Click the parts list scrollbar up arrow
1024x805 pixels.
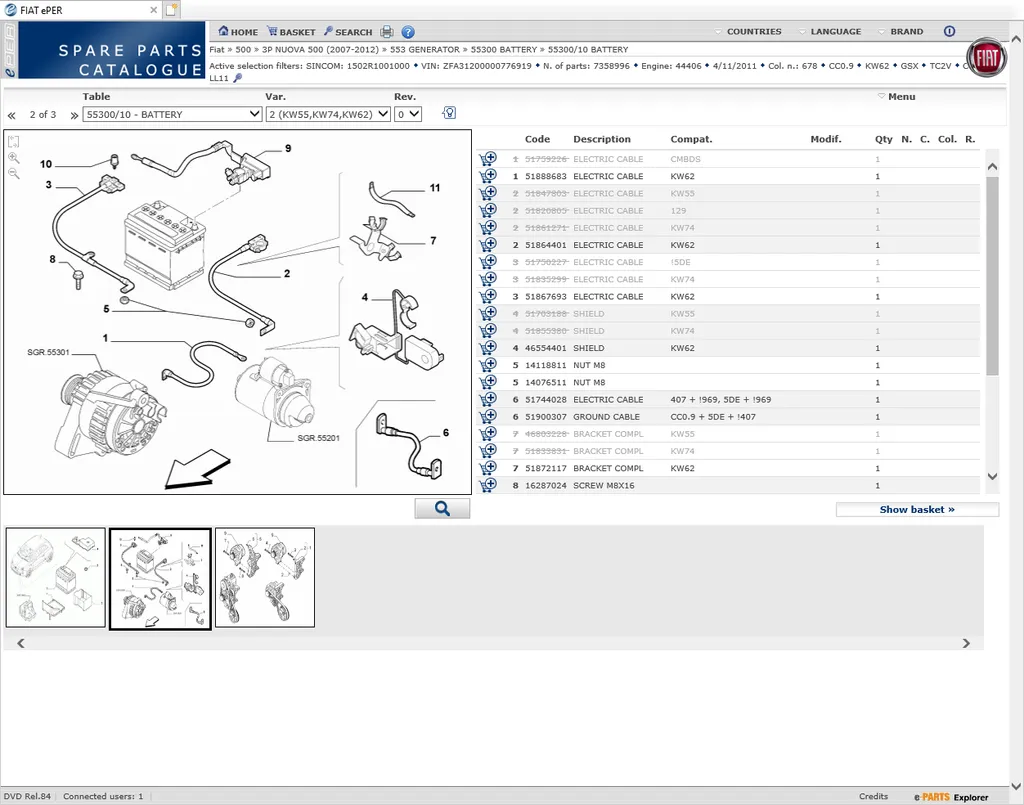point(992,166)
